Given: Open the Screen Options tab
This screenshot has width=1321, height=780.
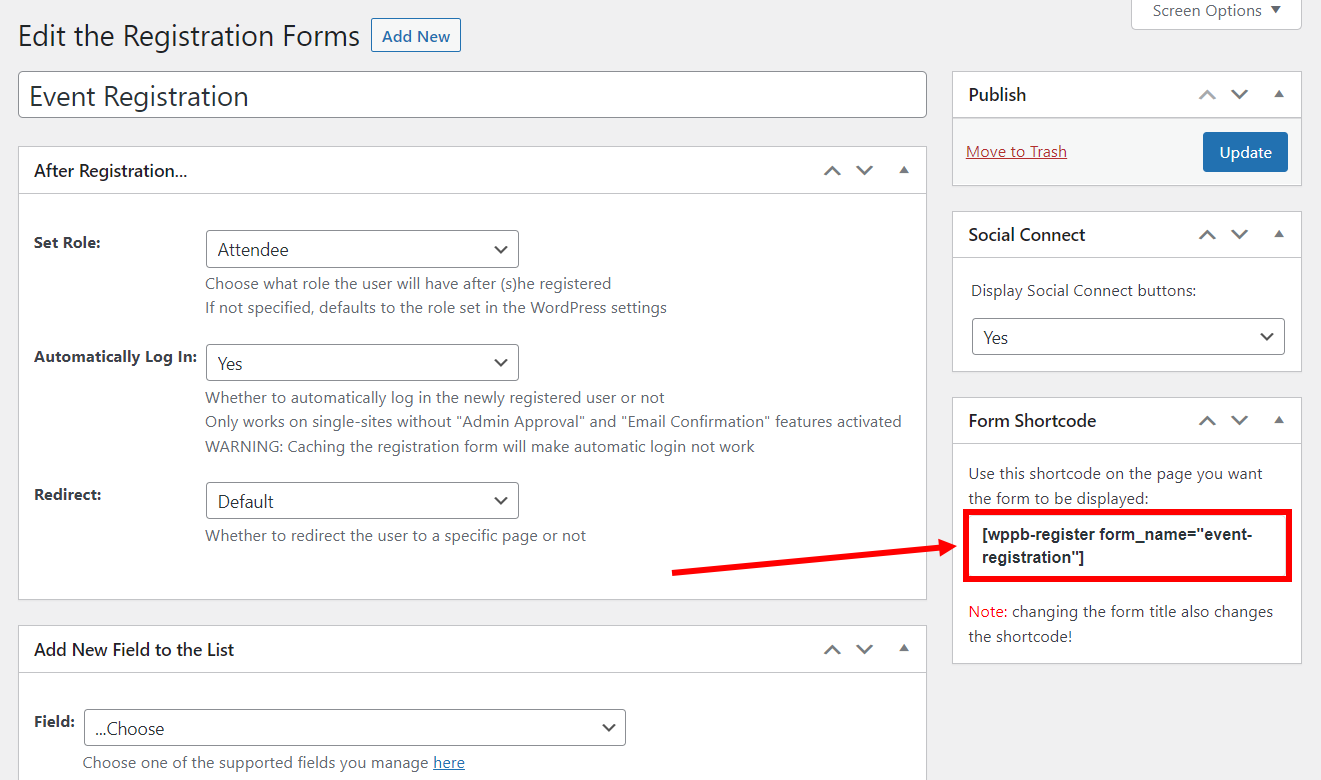Looking at the screenshot, I should [1216, 12].
